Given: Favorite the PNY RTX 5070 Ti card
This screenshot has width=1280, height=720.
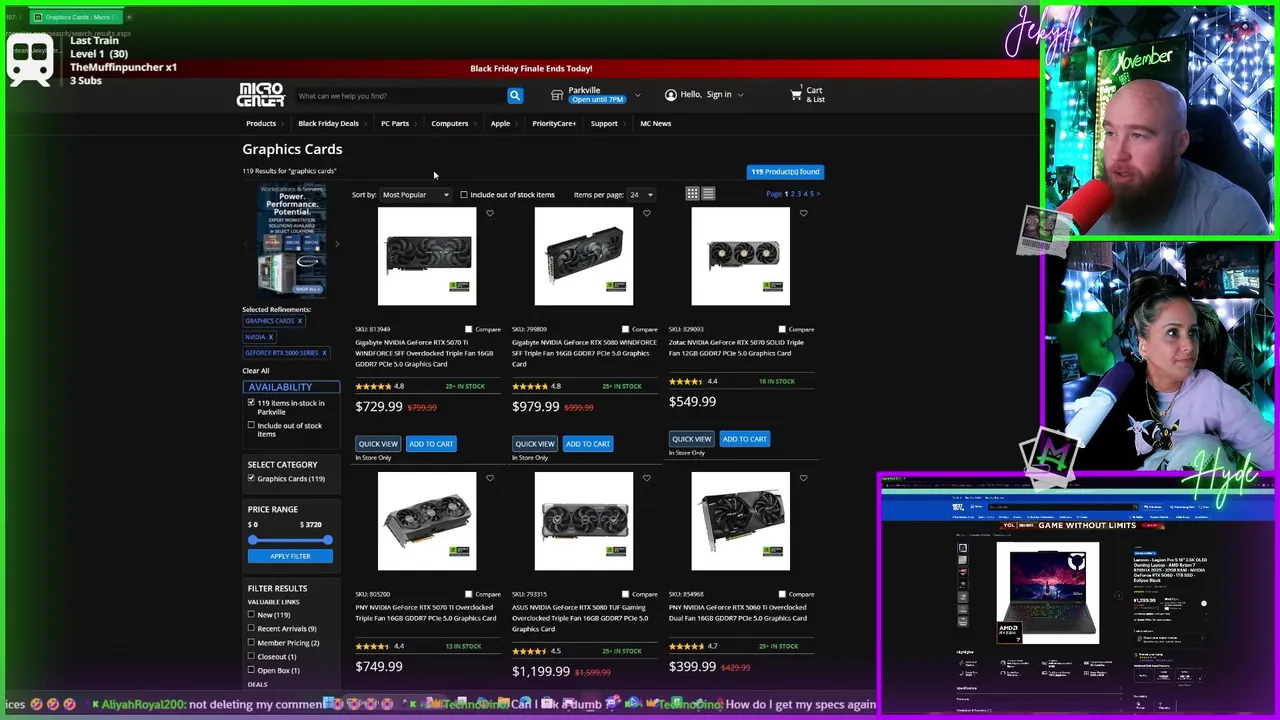Looking at the screenshot, I should 490,478.
